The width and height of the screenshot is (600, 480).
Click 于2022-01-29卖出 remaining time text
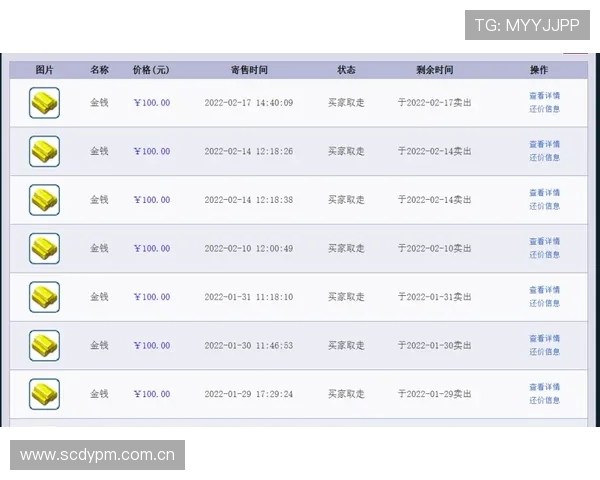click(x=435, y=395)
